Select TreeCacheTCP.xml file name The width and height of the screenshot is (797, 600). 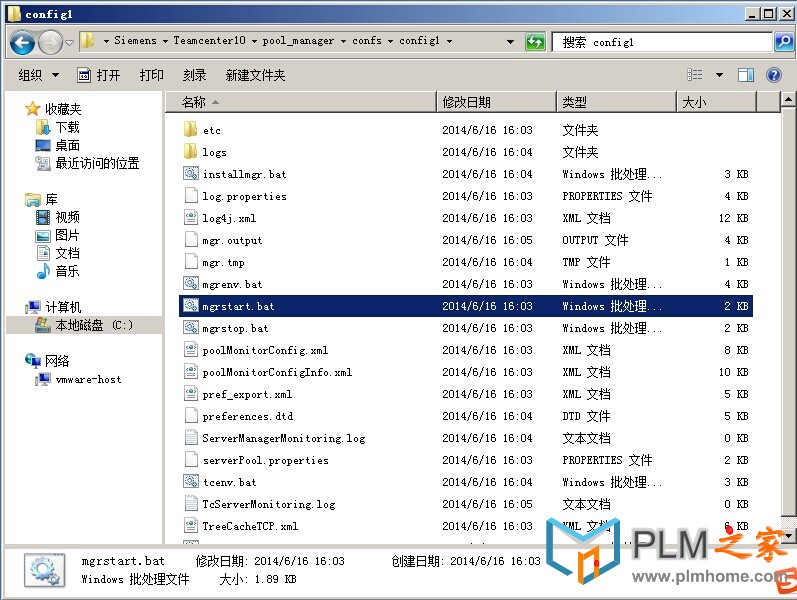pyautogui.click(x=250, y=526)
